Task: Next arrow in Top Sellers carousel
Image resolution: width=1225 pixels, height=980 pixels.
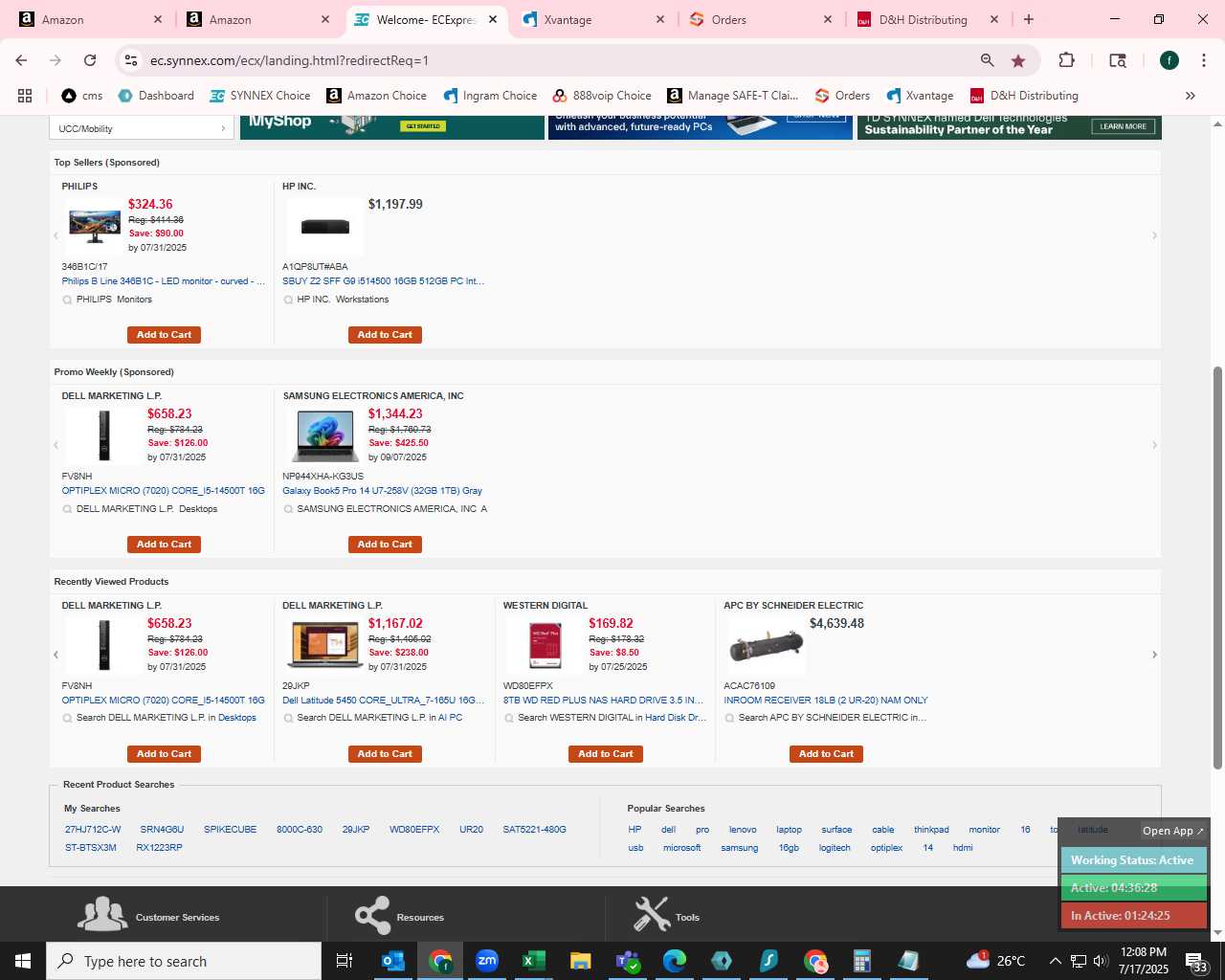Action: (1154, 235)
